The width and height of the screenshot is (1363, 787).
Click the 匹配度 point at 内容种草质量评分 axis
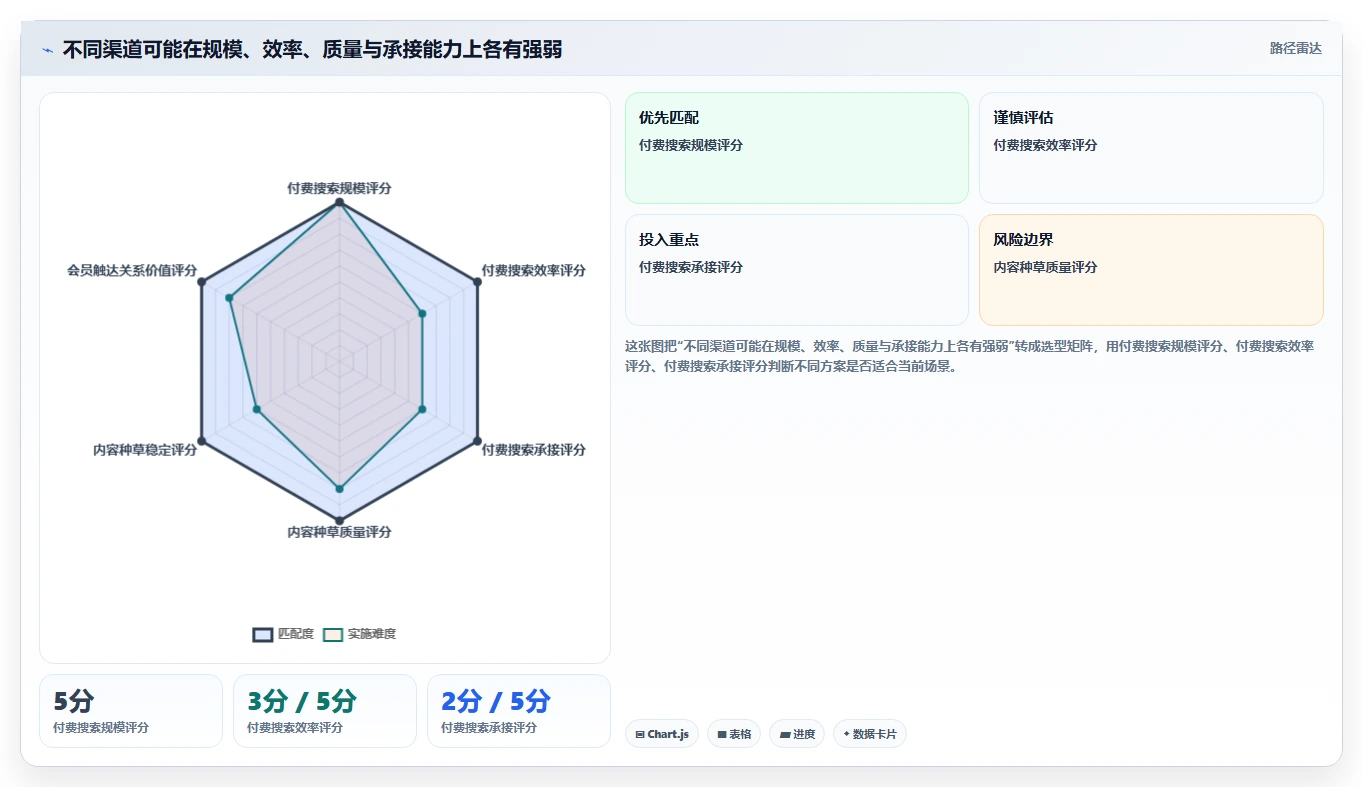pyautogui.click(x=339, y=520)
